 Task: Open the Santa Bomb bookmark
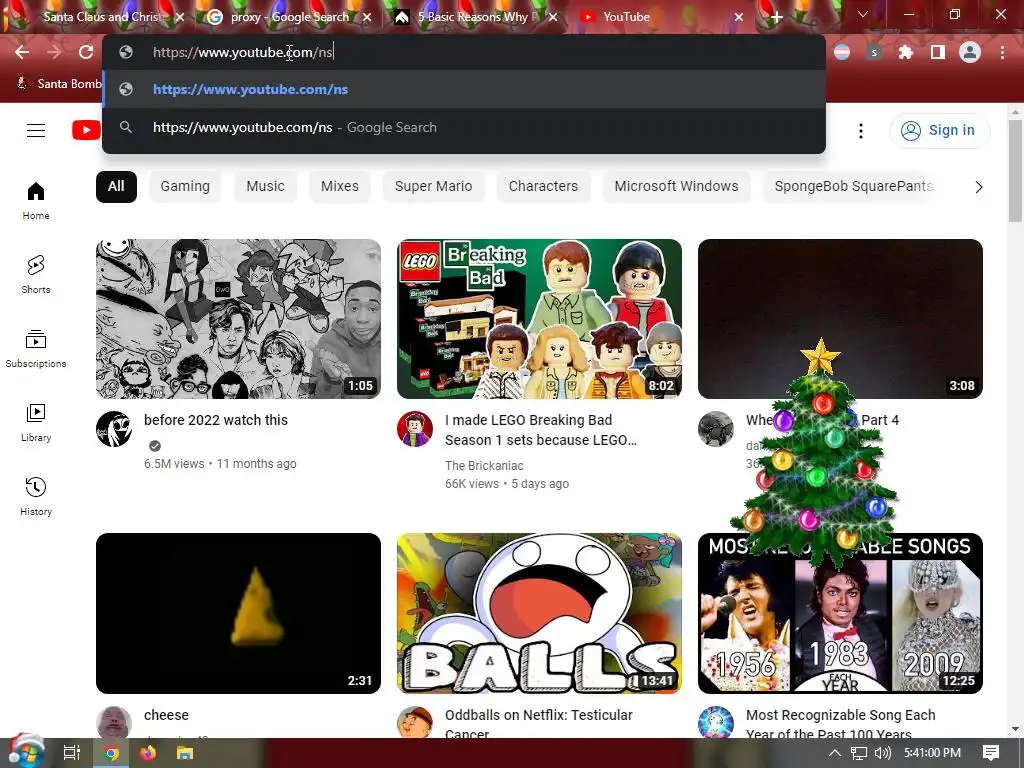click(x=59, y=84)
